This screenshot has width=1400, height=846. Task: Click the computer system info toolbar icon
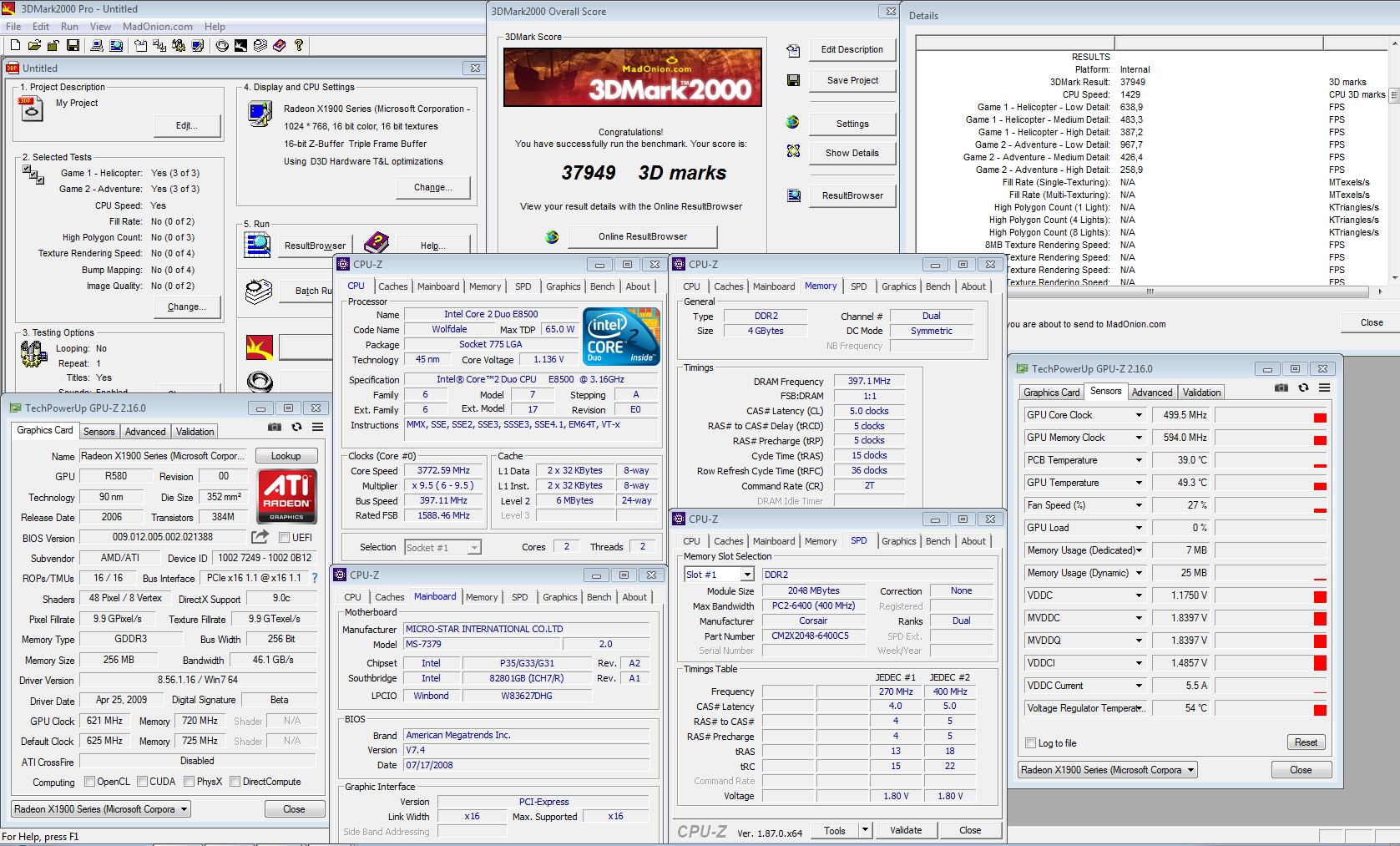click(x=97, y=45)
